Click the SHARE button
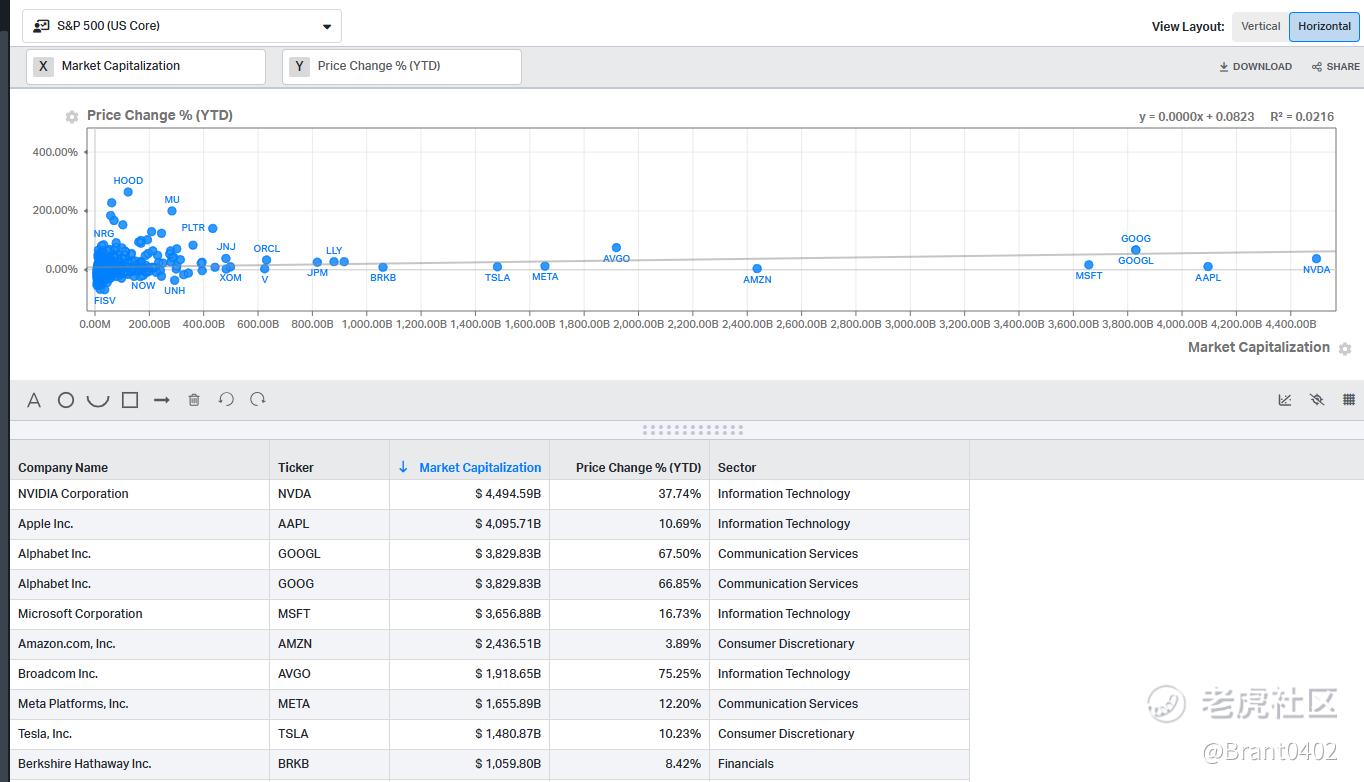The image size is (1364, 782). pos(1336,67)
